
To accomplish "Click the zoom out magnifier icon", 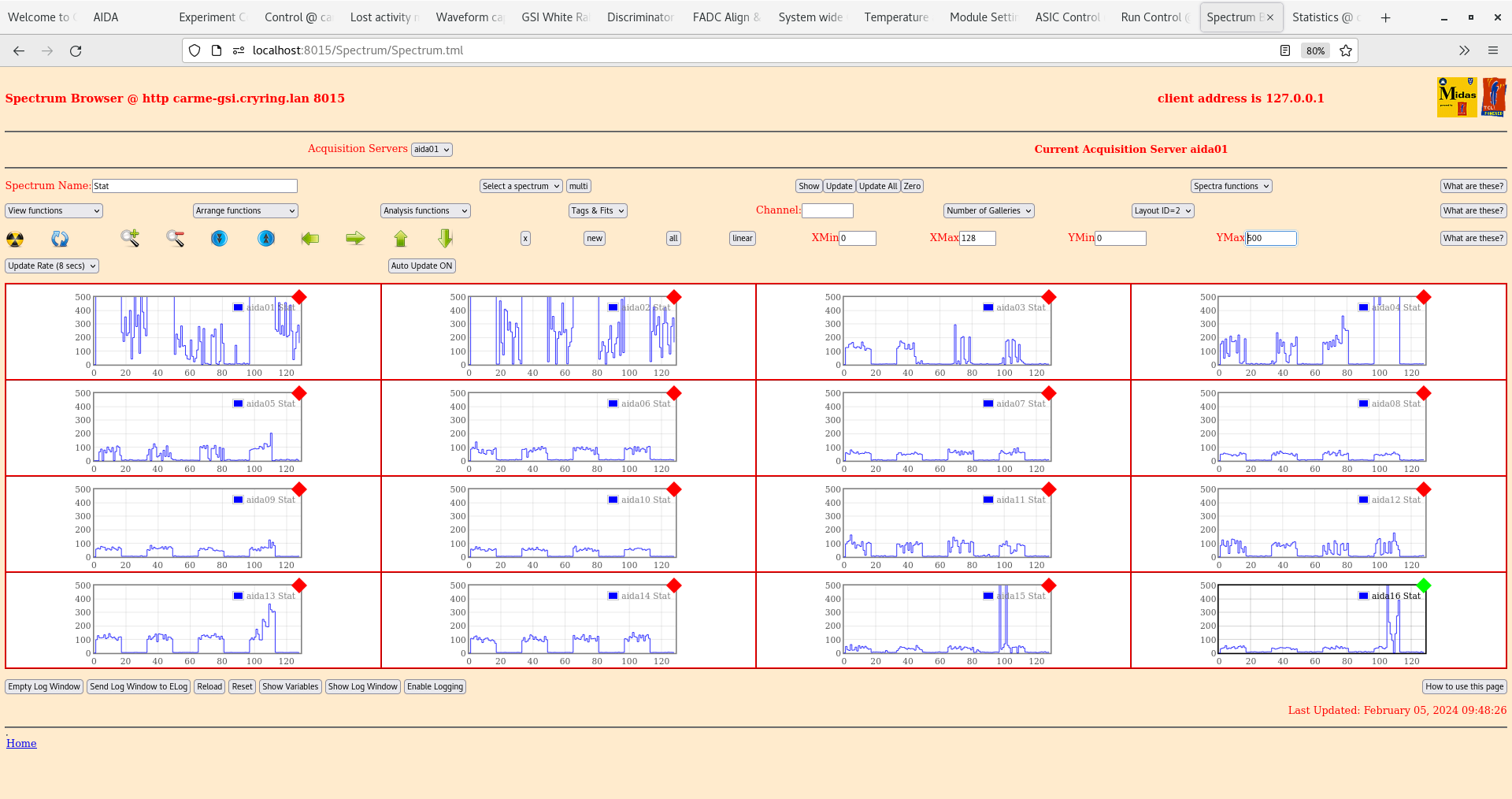I will pos(175,238).
